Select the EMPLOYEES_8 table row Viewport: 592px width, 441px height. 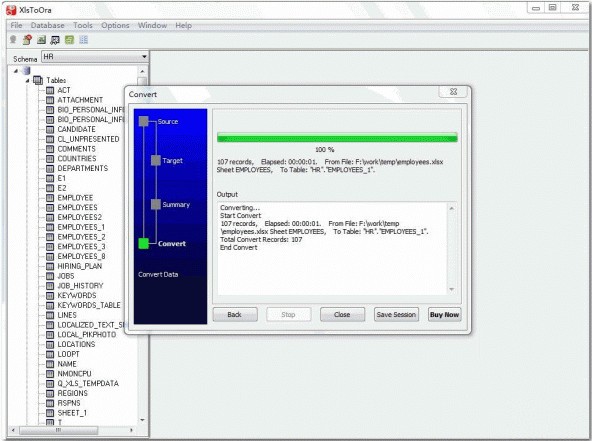pos(81,256)
